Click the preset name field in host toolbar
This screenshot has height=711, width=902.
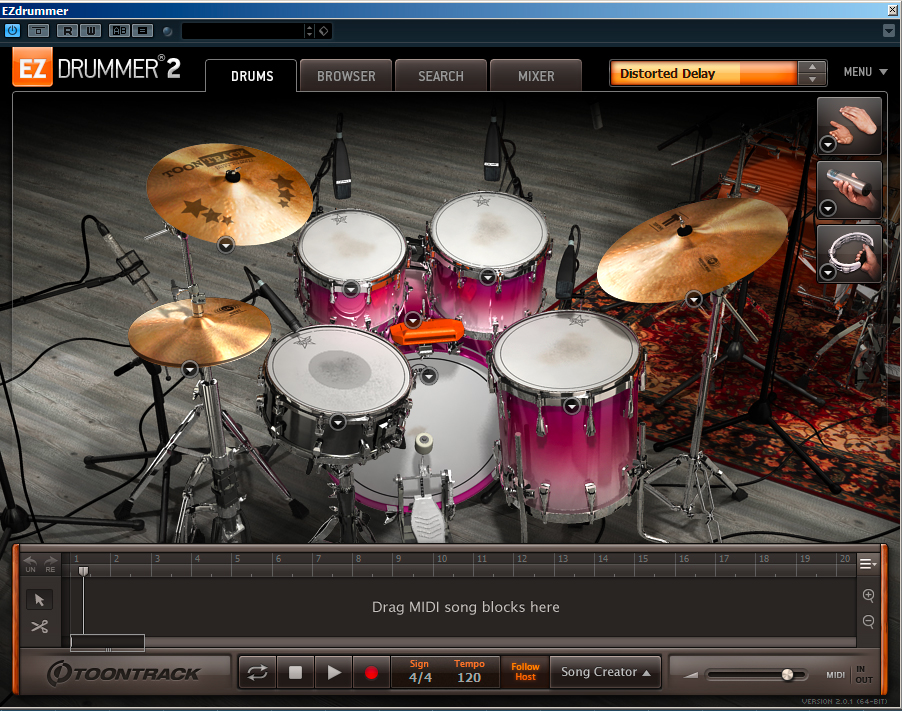click(242, 31)
